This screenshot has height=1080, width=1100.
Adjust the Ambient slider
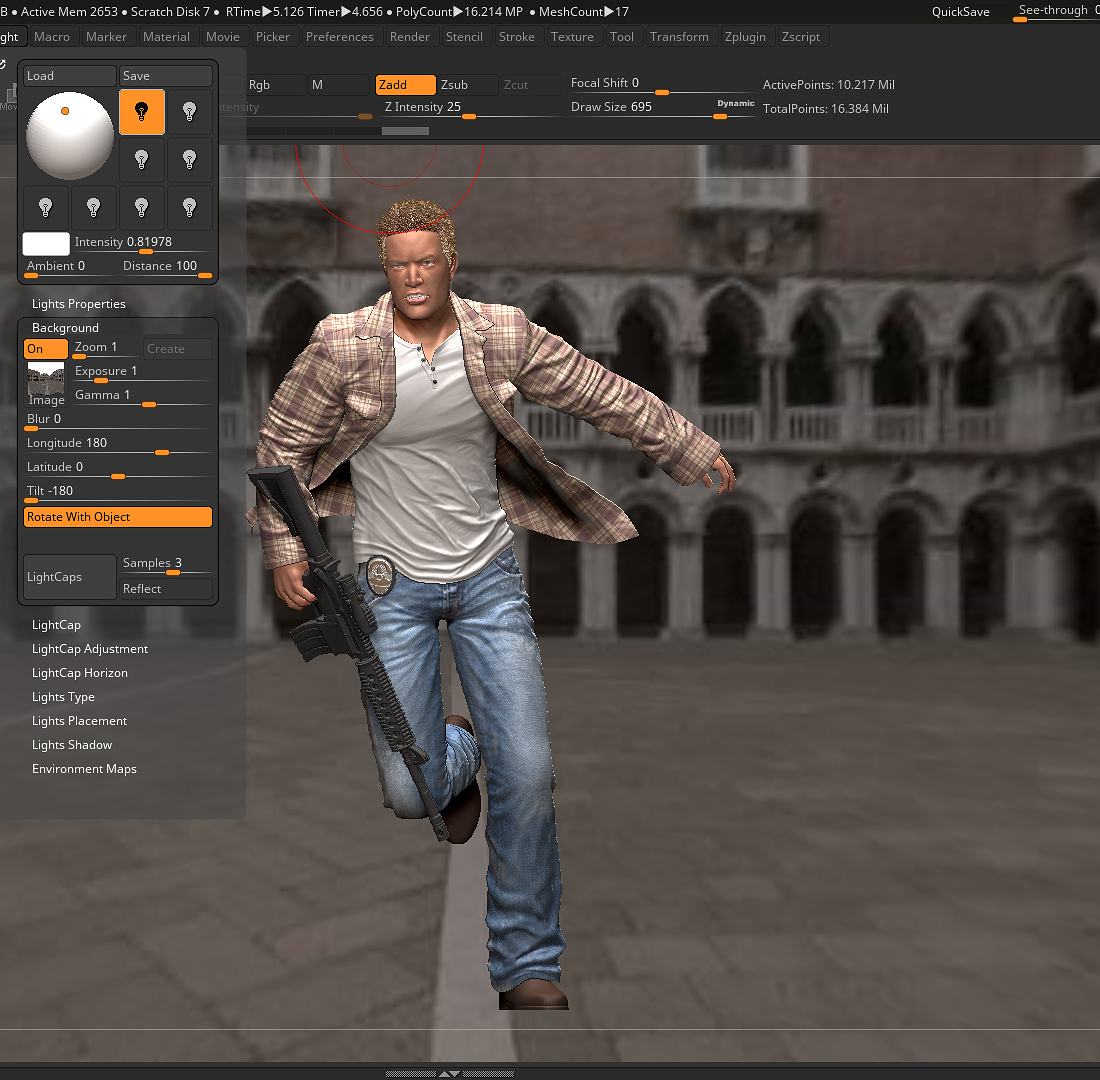[x=69, y=268]
